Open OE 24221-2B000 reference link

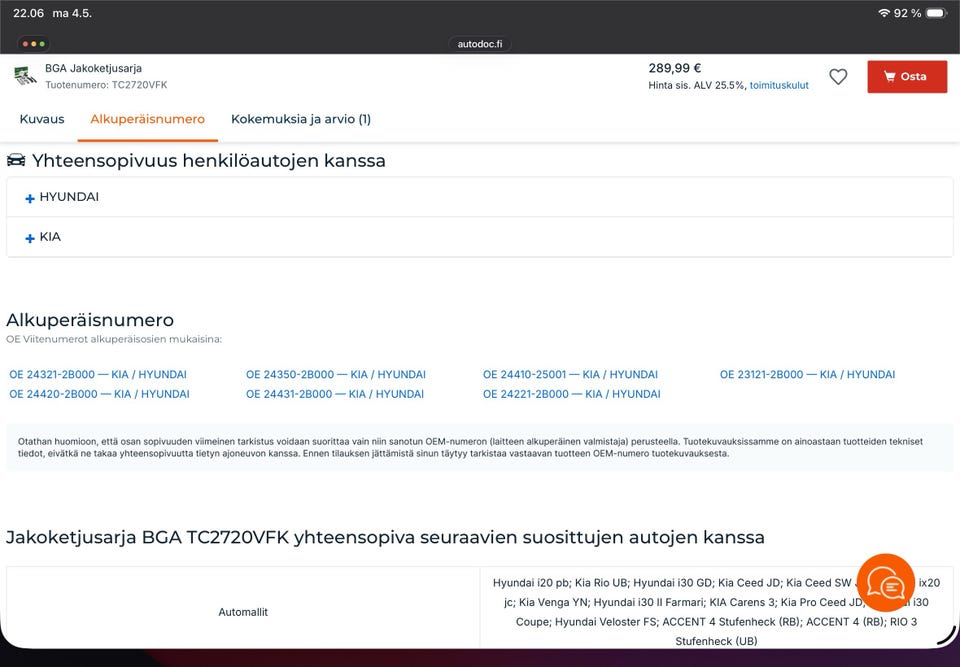click(x=571, y=394)
